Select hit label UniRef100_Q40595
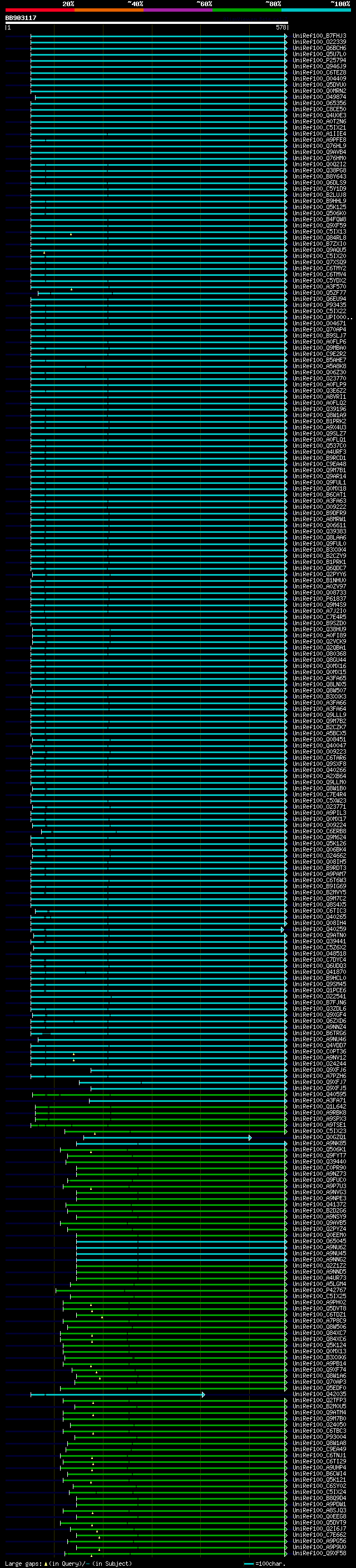 click(319, 1095)
